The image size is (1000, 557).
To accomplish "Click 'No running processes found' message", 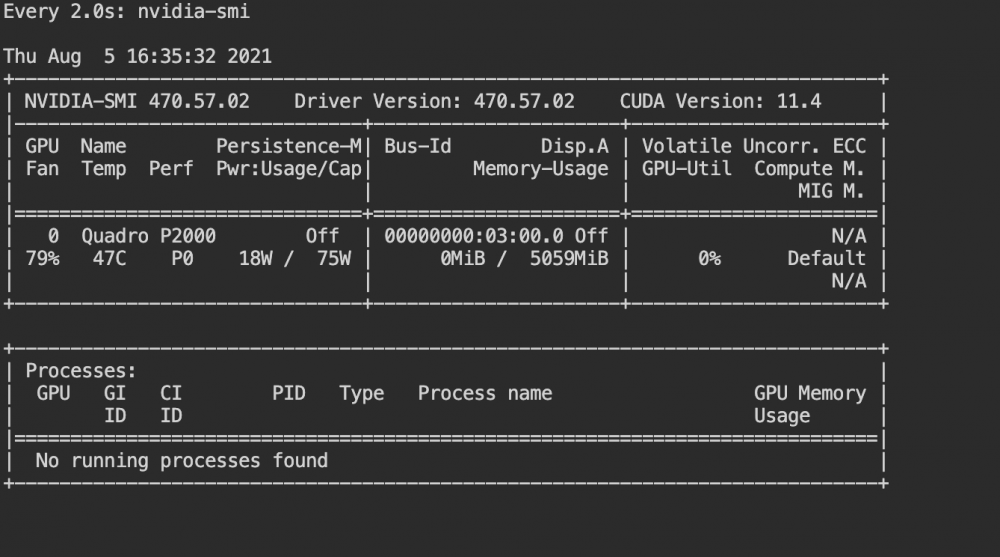I will tap(182, 461).
